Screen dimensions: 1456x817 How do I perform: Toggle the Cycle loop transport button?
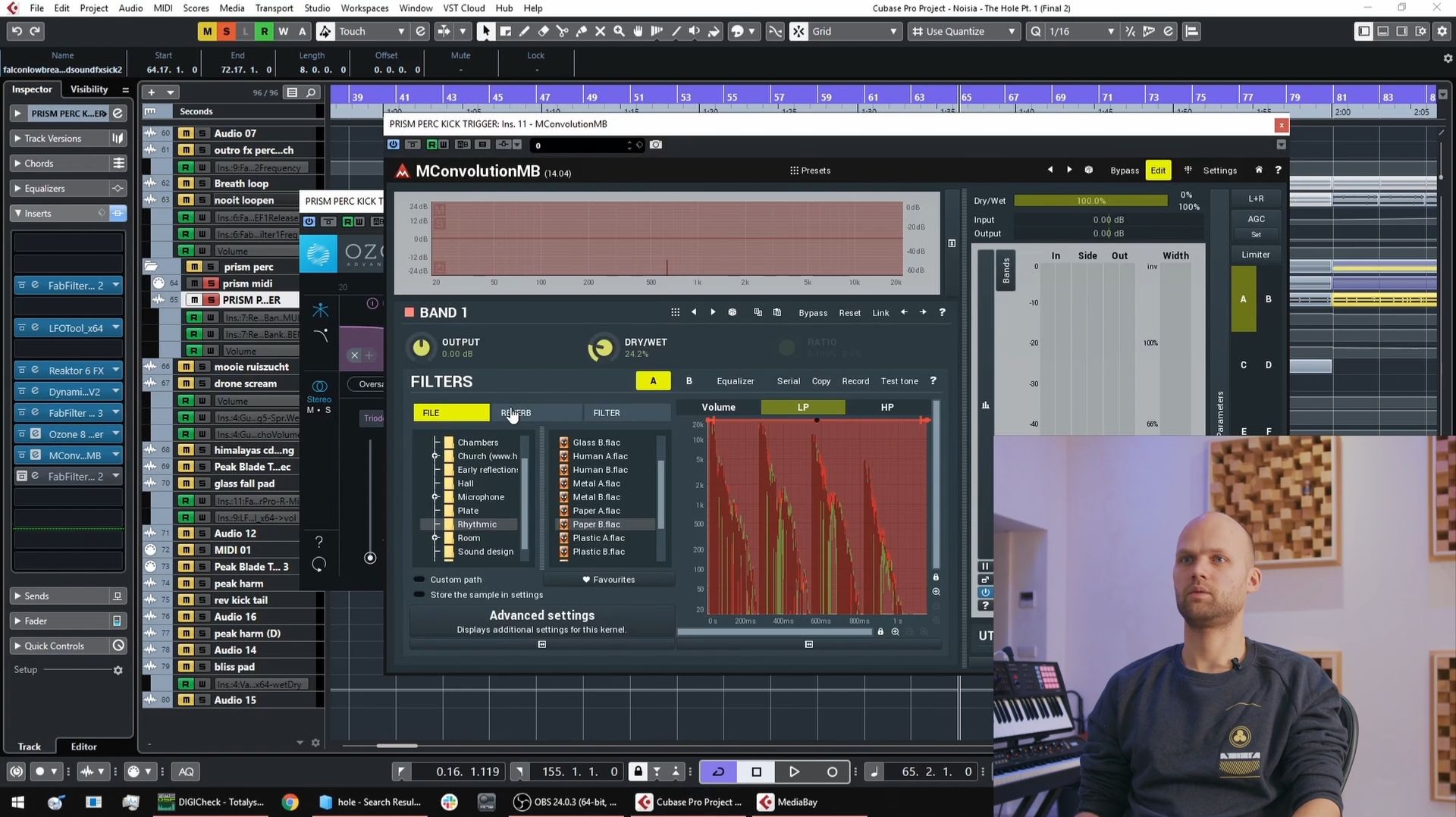pos(718,772)
